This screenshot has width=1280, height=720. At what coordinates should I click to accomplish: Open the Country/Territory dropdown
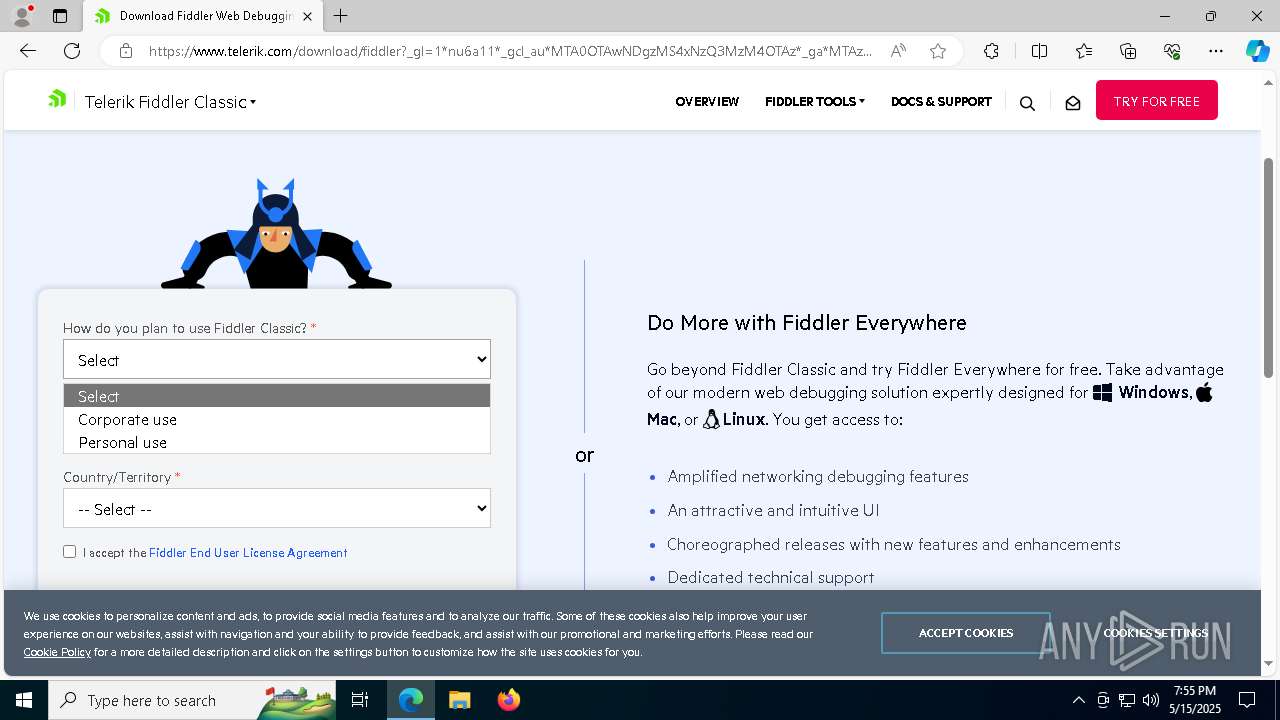[x=277, y=509]
